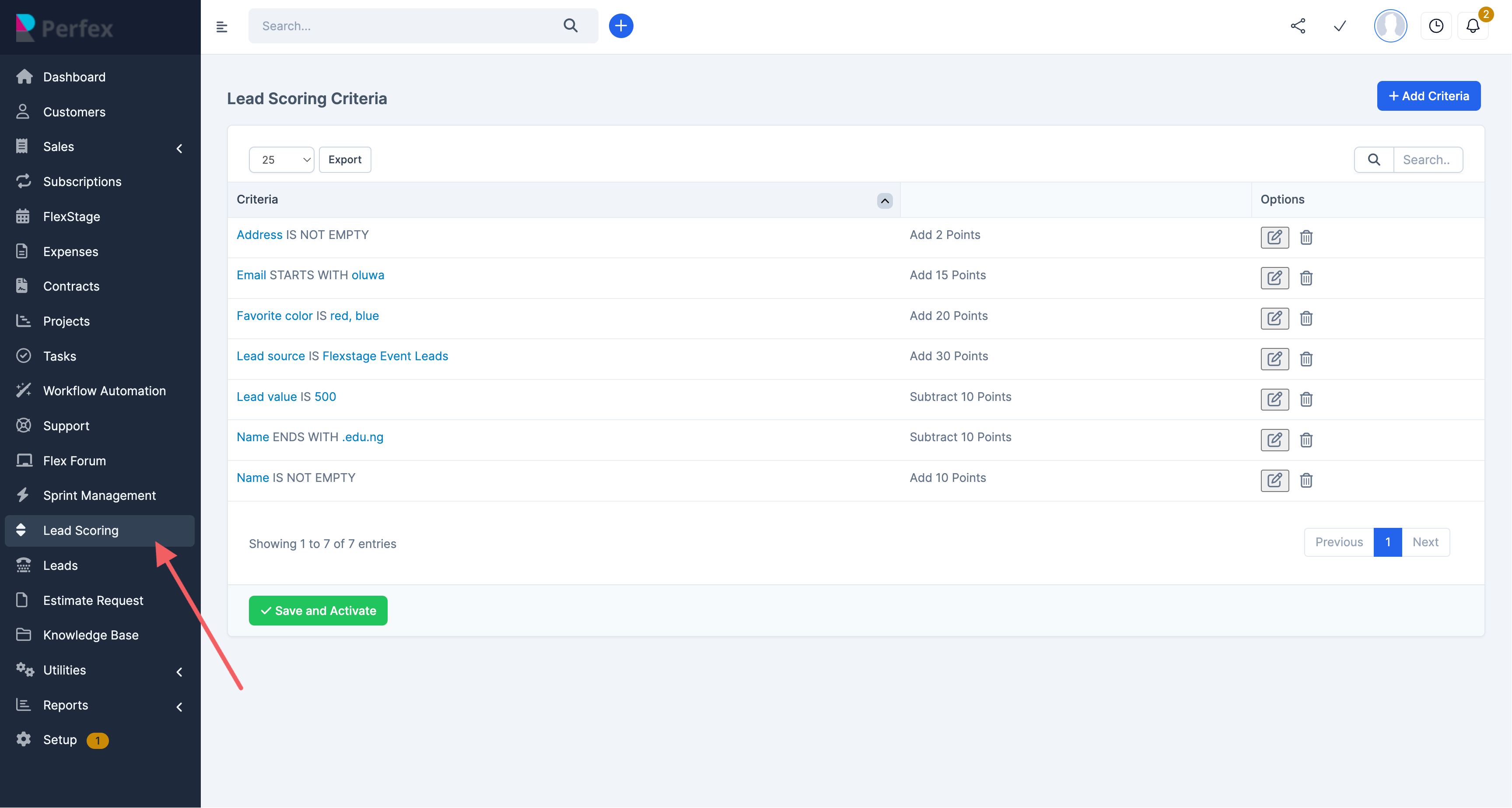The image size is (1512, 808).
Task: Click the Save and Activate button
Action: point(318,610)
